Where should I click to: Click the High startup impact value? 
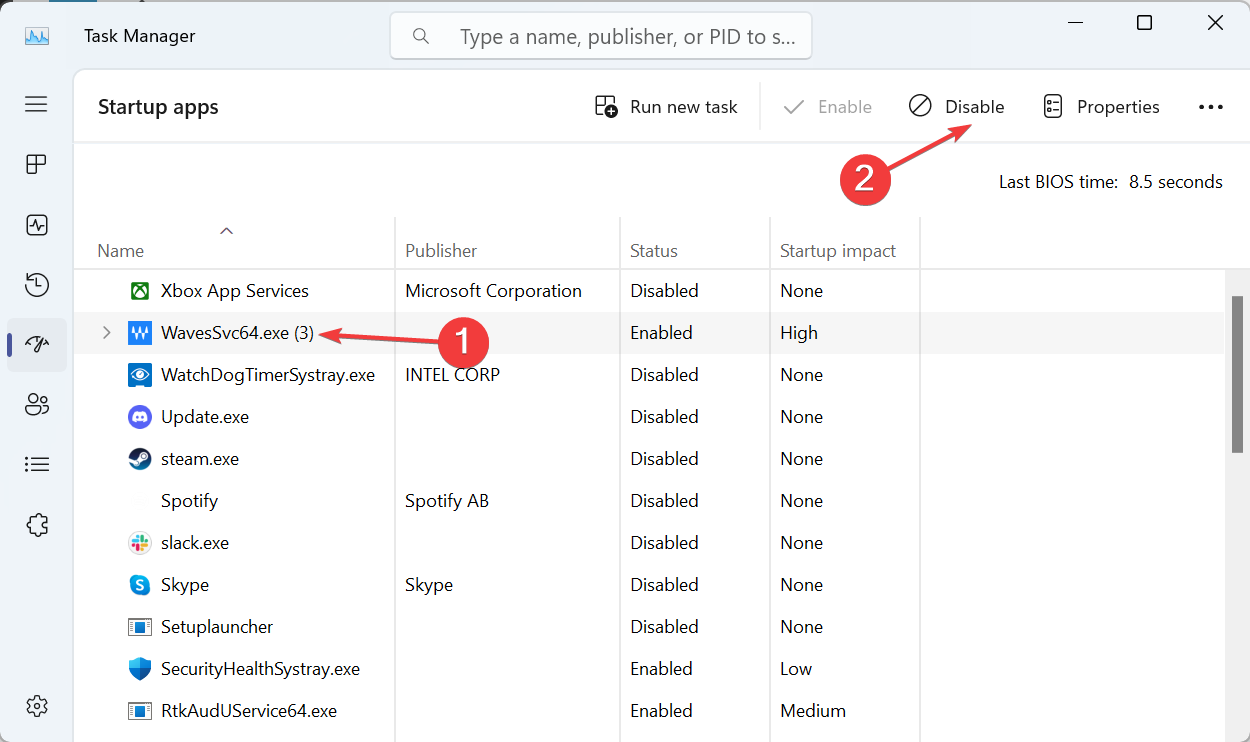coord(799,333)
